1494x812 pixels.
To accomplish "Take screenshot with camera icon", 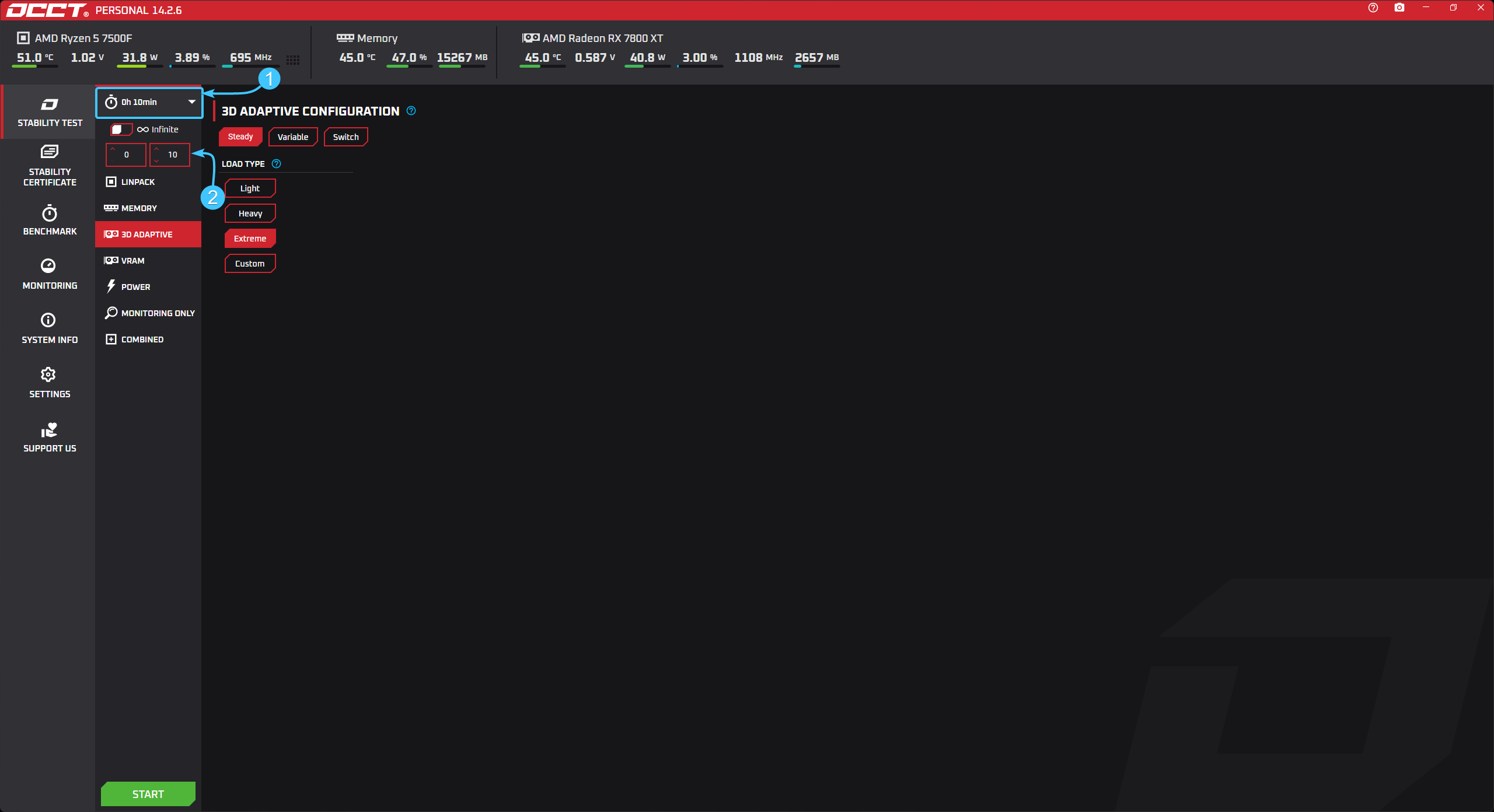I will pyautogui.click(x=1399, y=8).
